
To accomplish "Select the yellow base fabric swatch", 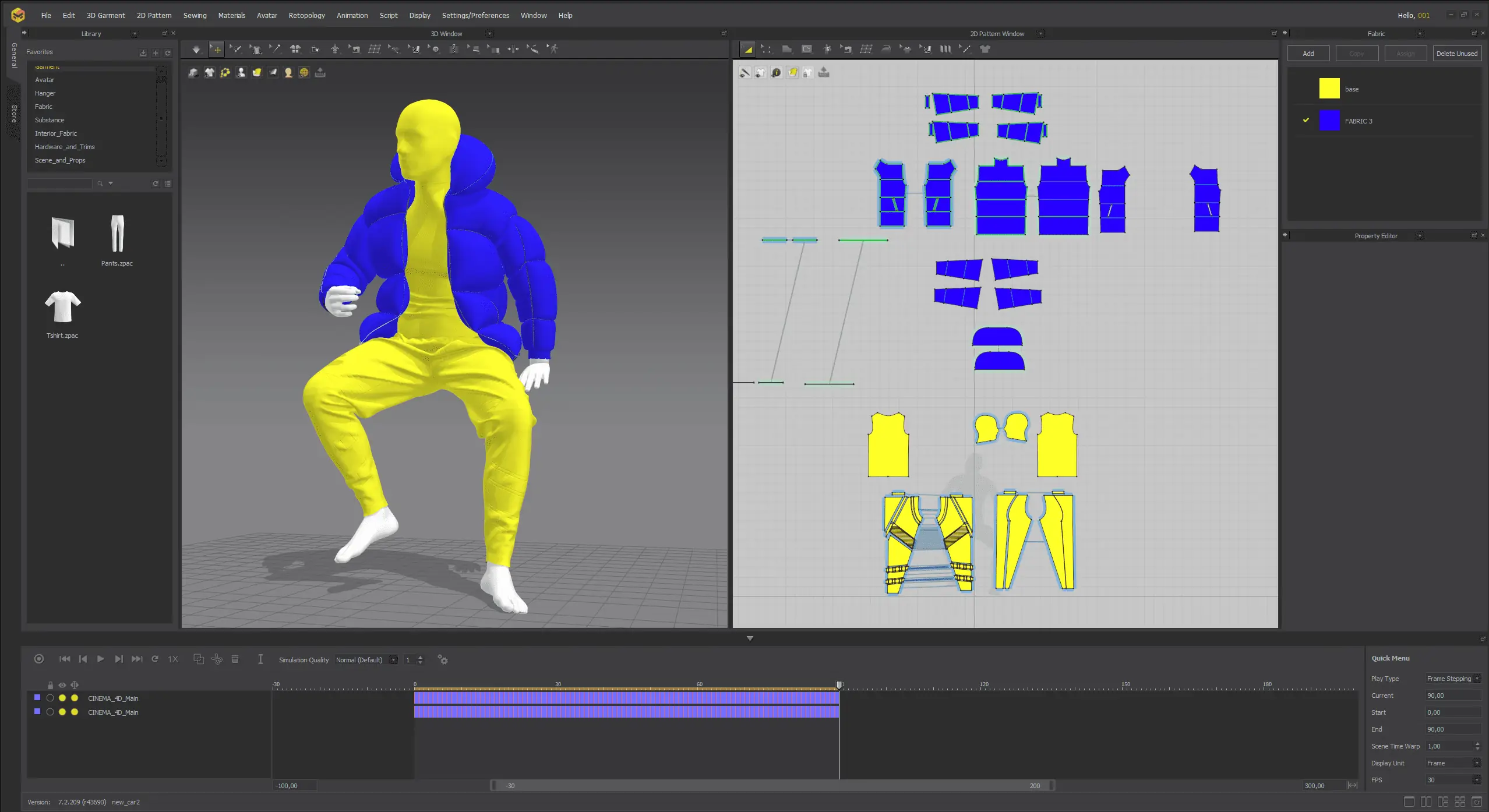I will [1329, 89].
